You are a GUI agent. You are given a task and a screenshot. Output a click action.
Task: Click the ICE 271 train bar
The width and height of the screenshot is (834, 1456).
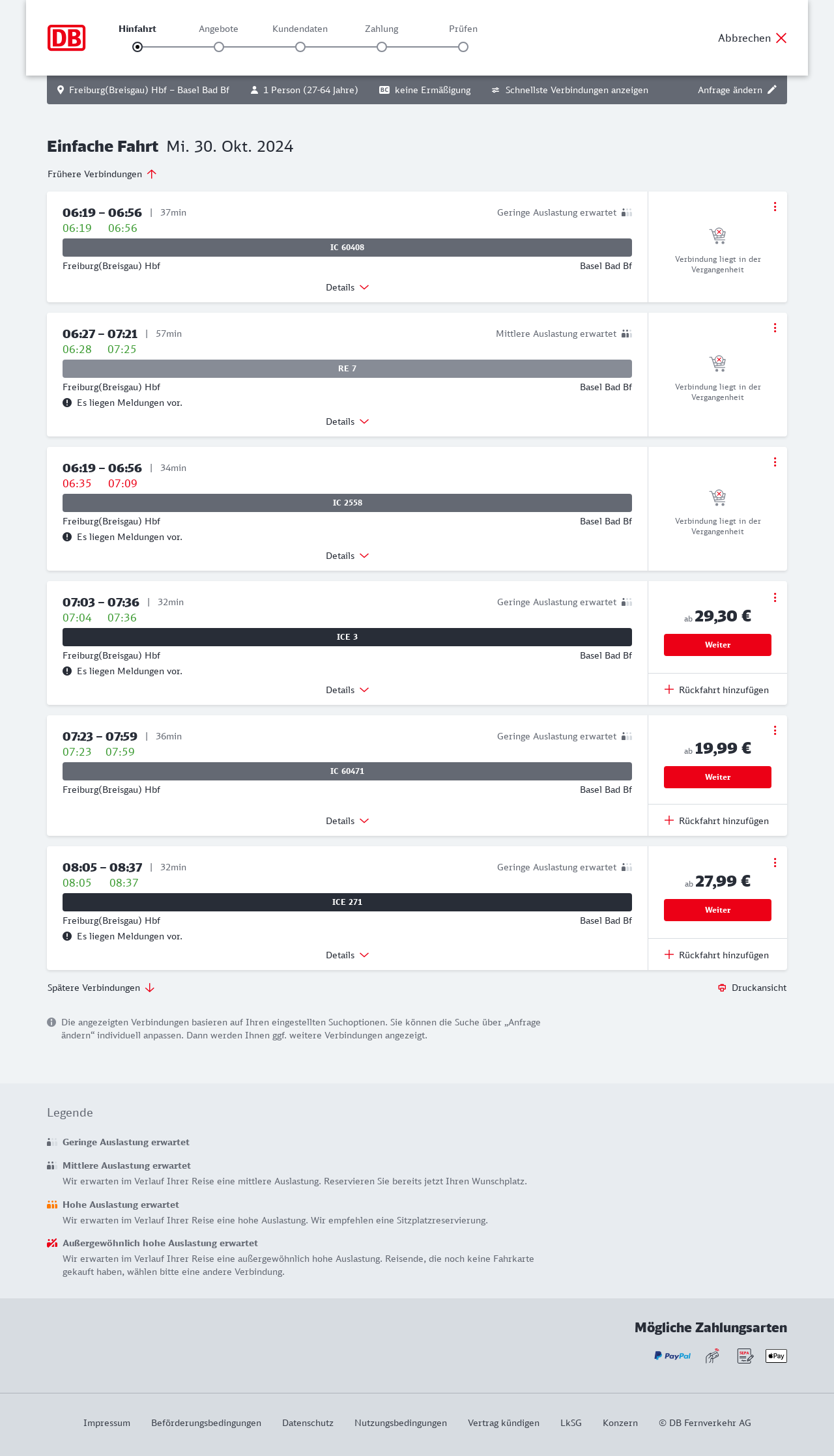coord(347,902)
